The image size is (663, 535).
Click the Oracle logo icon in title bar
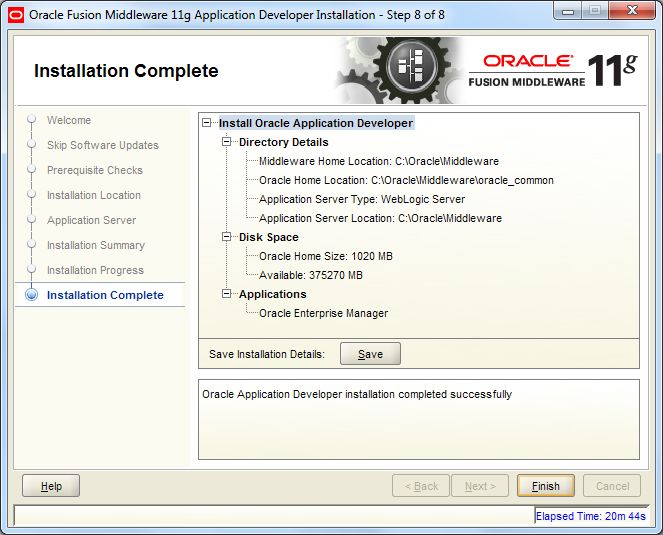[16, 15]
